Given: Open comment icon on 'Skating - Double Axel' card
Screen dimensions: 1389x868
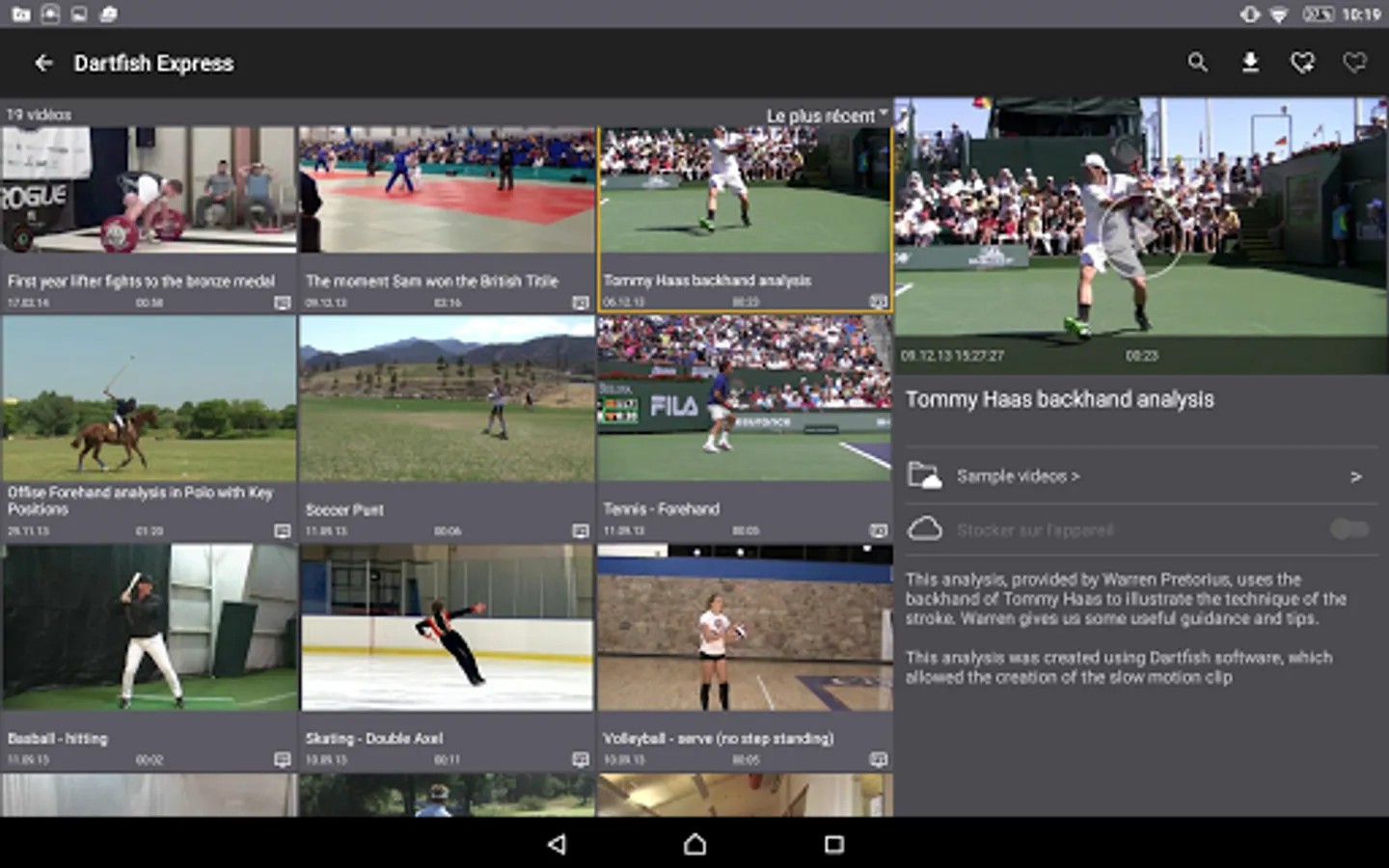Looking at the screenshot, I should coord(580,760).
